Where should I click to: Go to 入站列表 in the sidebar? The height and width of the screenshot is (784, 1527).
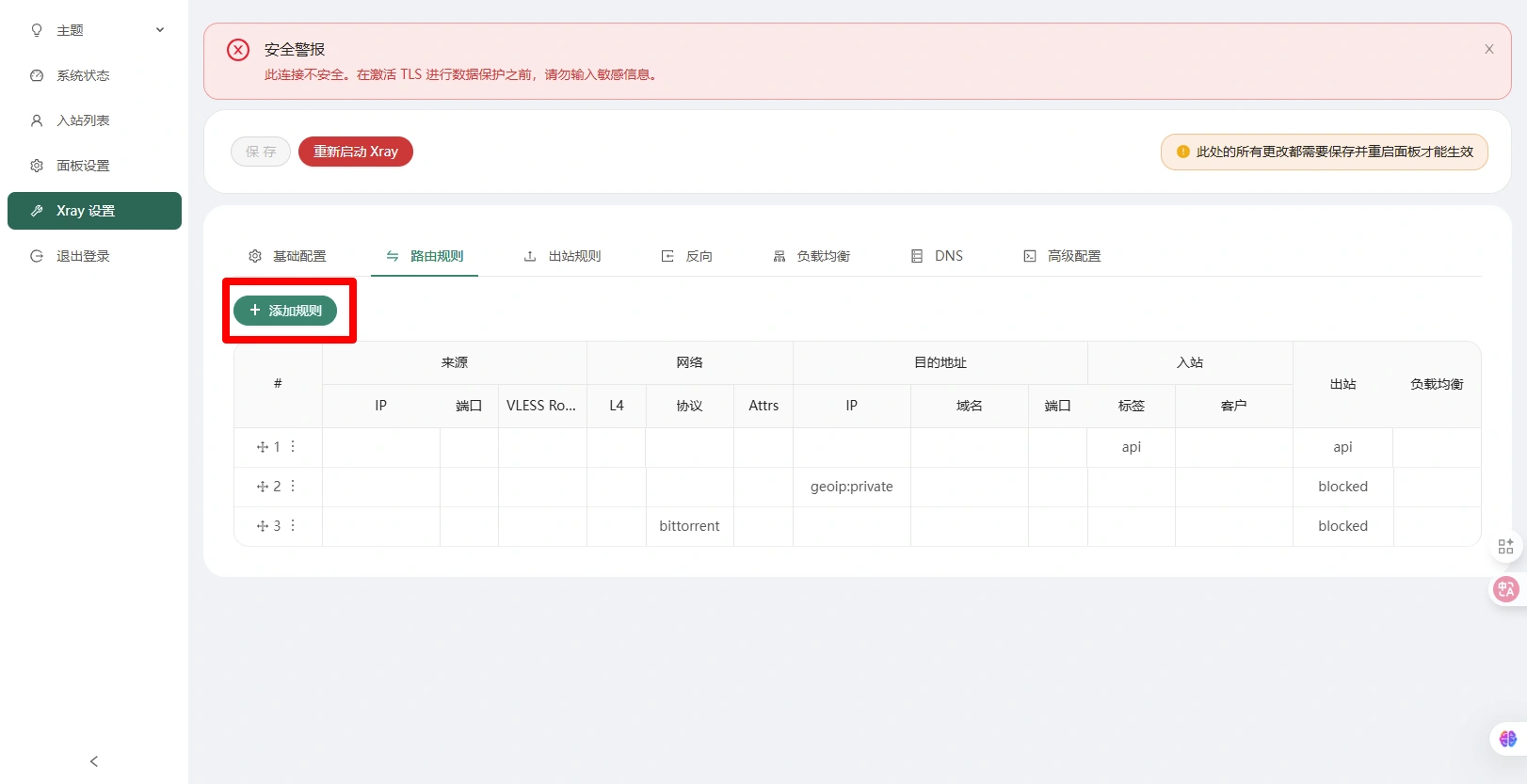(83, 120)
